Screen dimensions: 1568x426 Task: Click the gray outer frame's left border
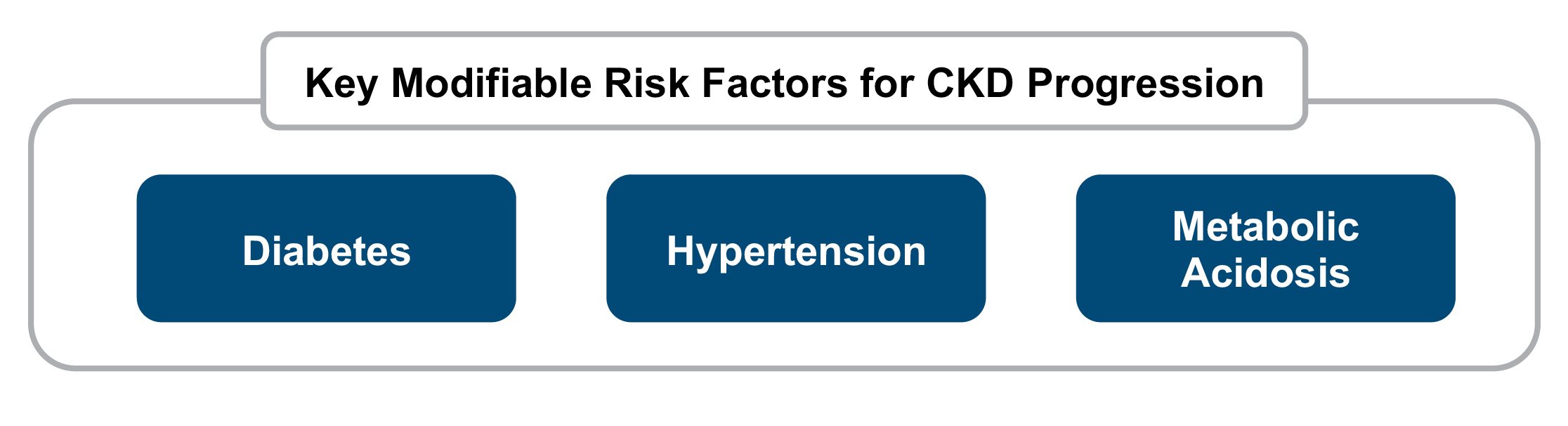coord(32,239)
